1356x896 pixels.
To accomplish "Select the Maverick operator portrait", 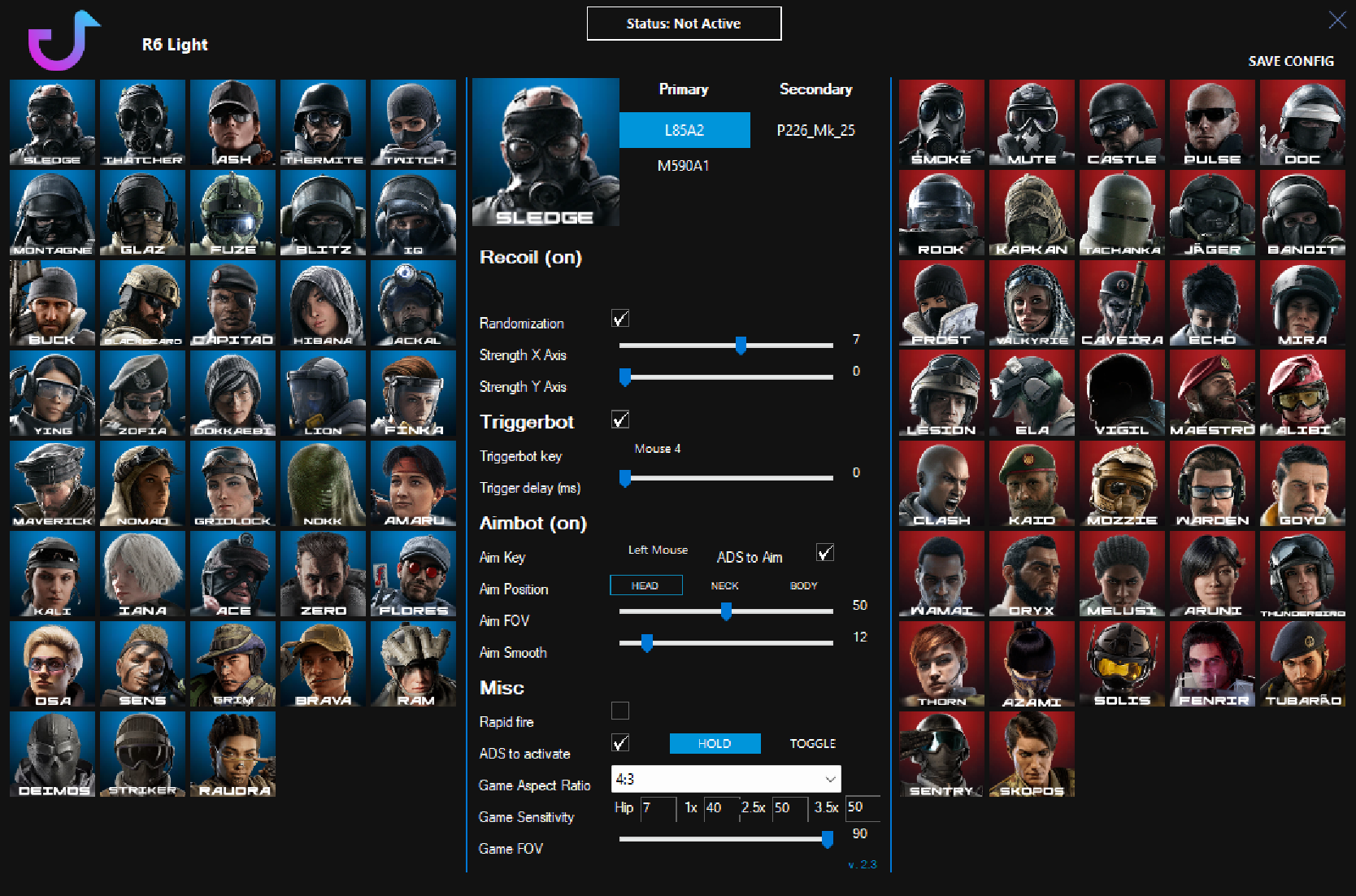I will pyautogui.click(x=52, y=484).
